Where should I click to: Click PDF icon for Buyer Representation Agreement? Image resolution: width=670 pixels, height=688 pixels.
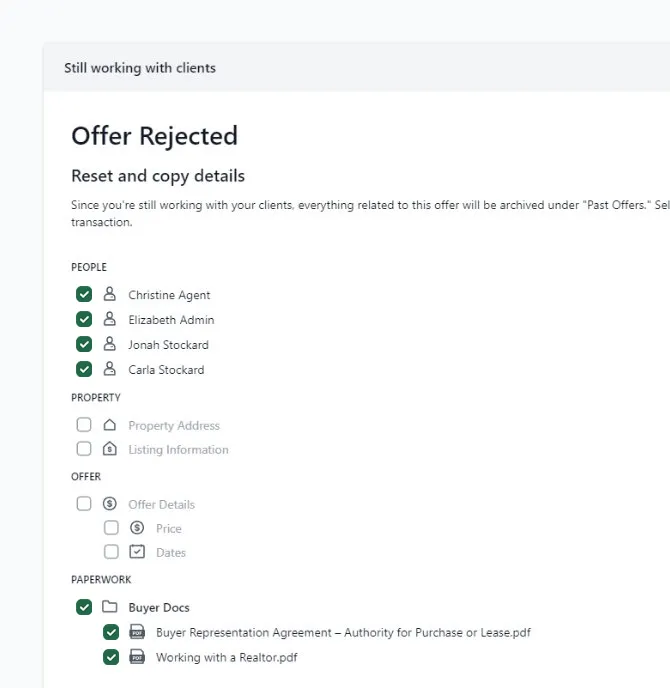(137, 632)
